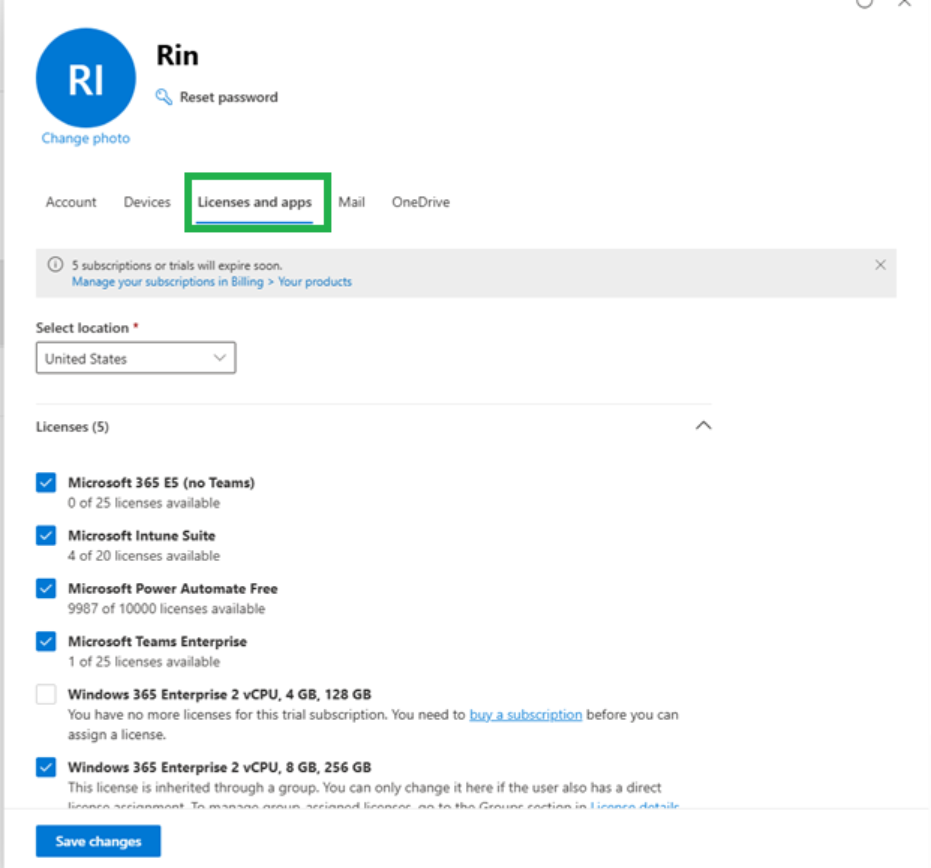The width and height of the screenshot is (931, 868).
Task: Uncheck Microsoft Power Automate Free license
Action: click(x=46, y=588)
